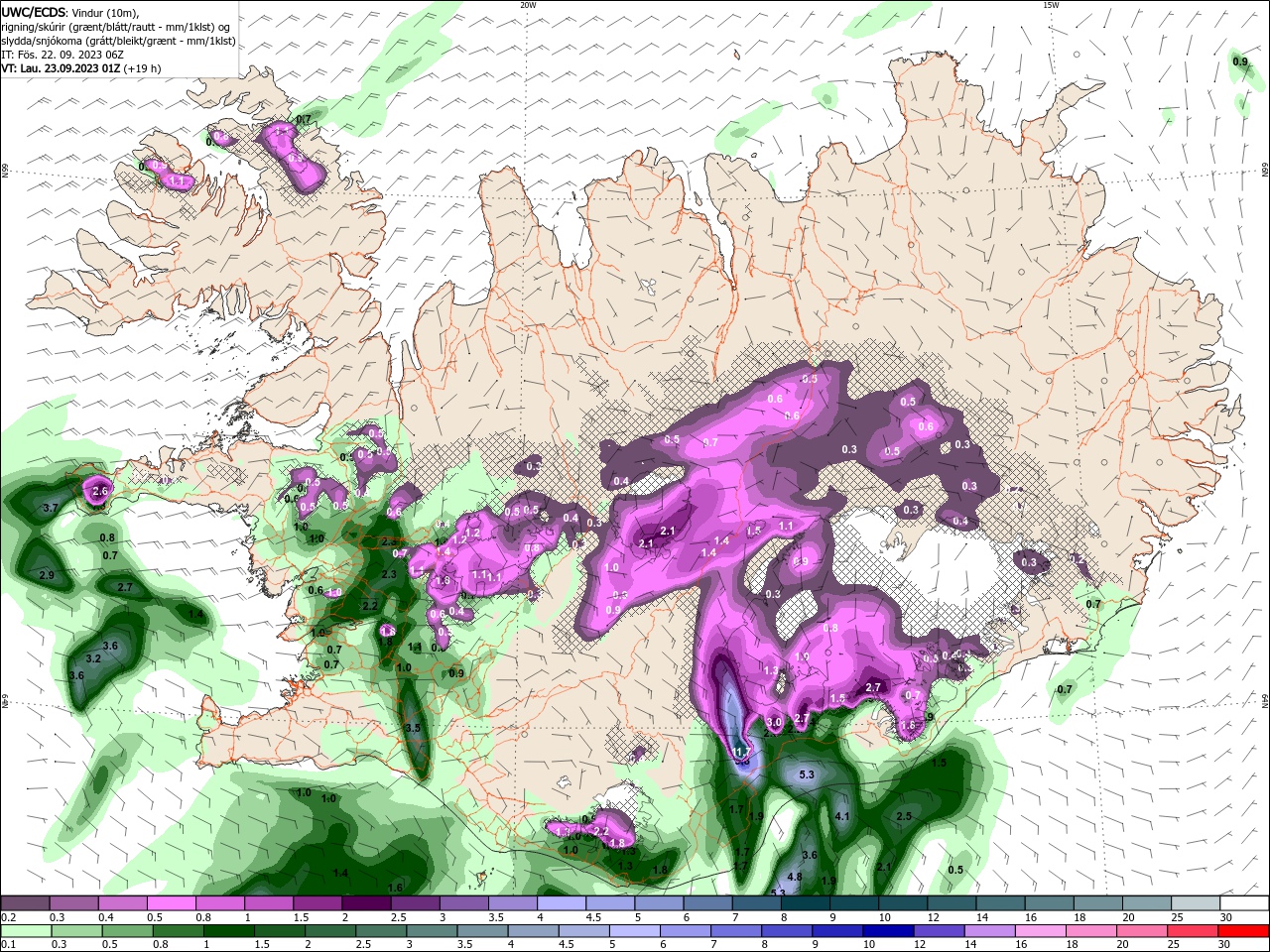Click the darkest purple 2 snow scale swatch
Viewport: 1270px width, 952px height.
[365, 903]
